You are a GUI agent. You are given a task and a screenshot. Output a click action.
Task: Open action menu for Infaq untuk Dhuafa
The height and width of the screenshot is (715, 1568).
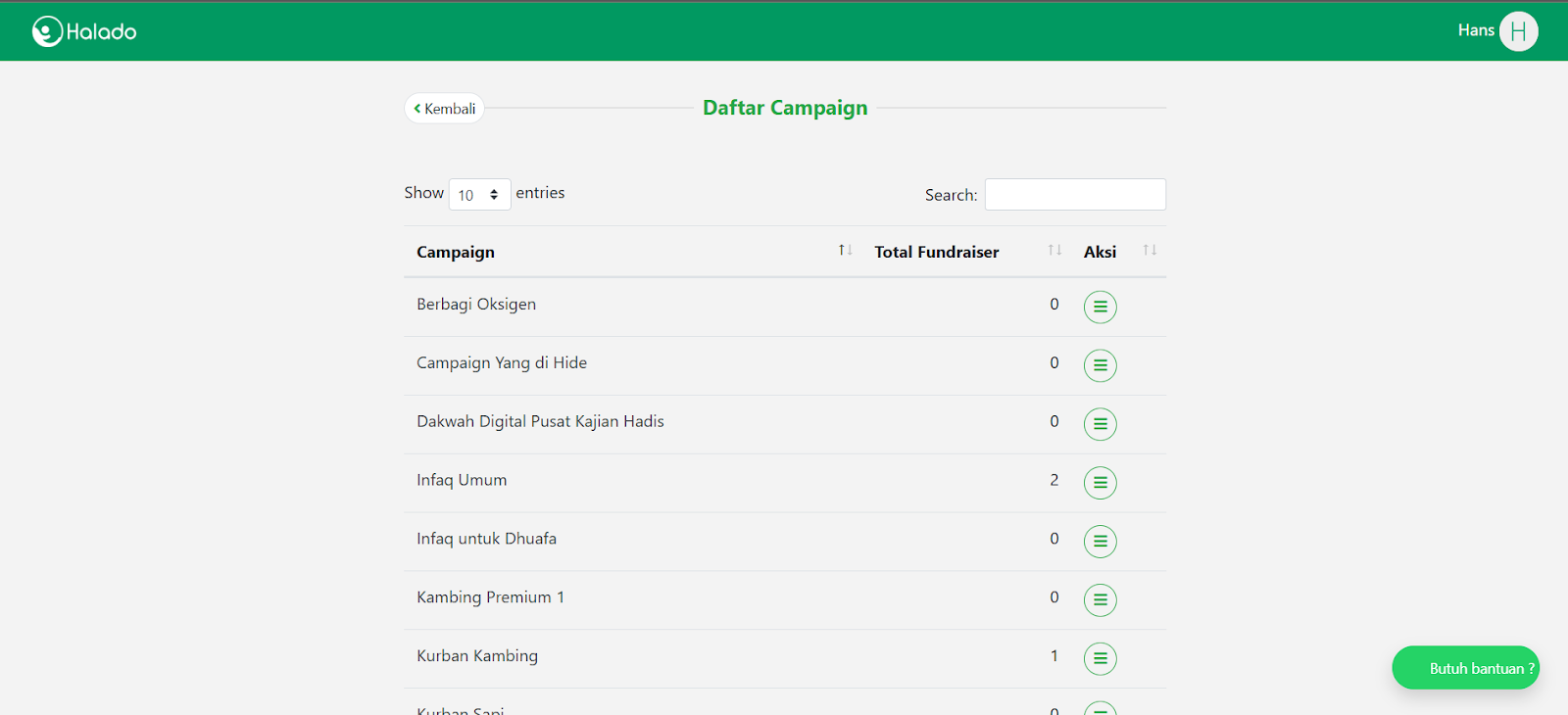point(1100,542)
